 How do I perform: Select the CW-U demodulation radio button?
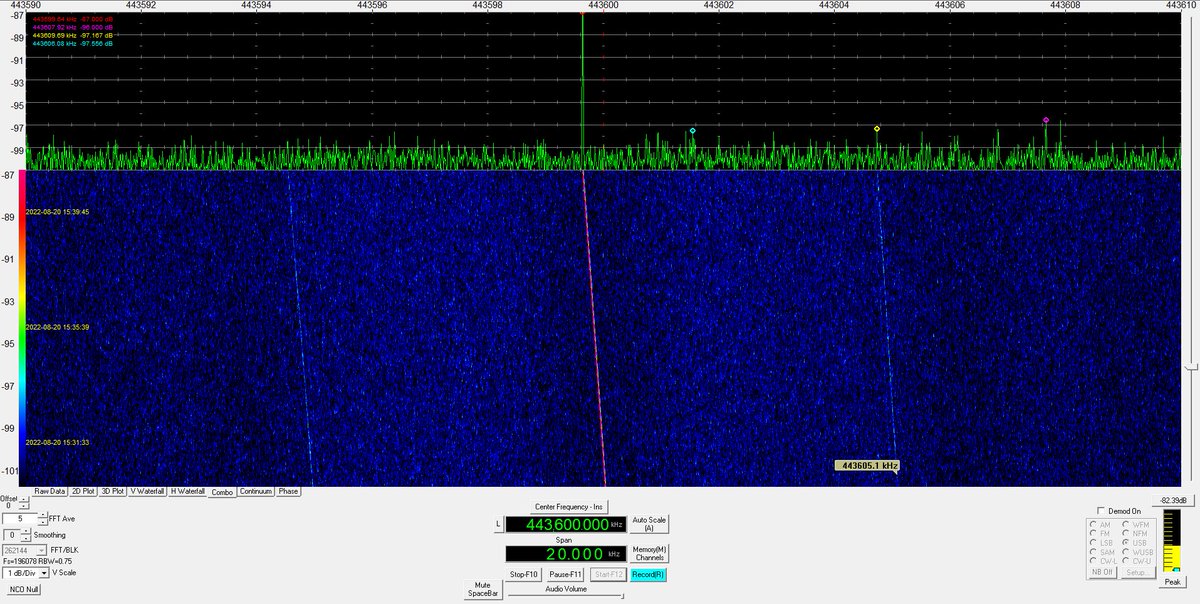(x=1126, y=560)
